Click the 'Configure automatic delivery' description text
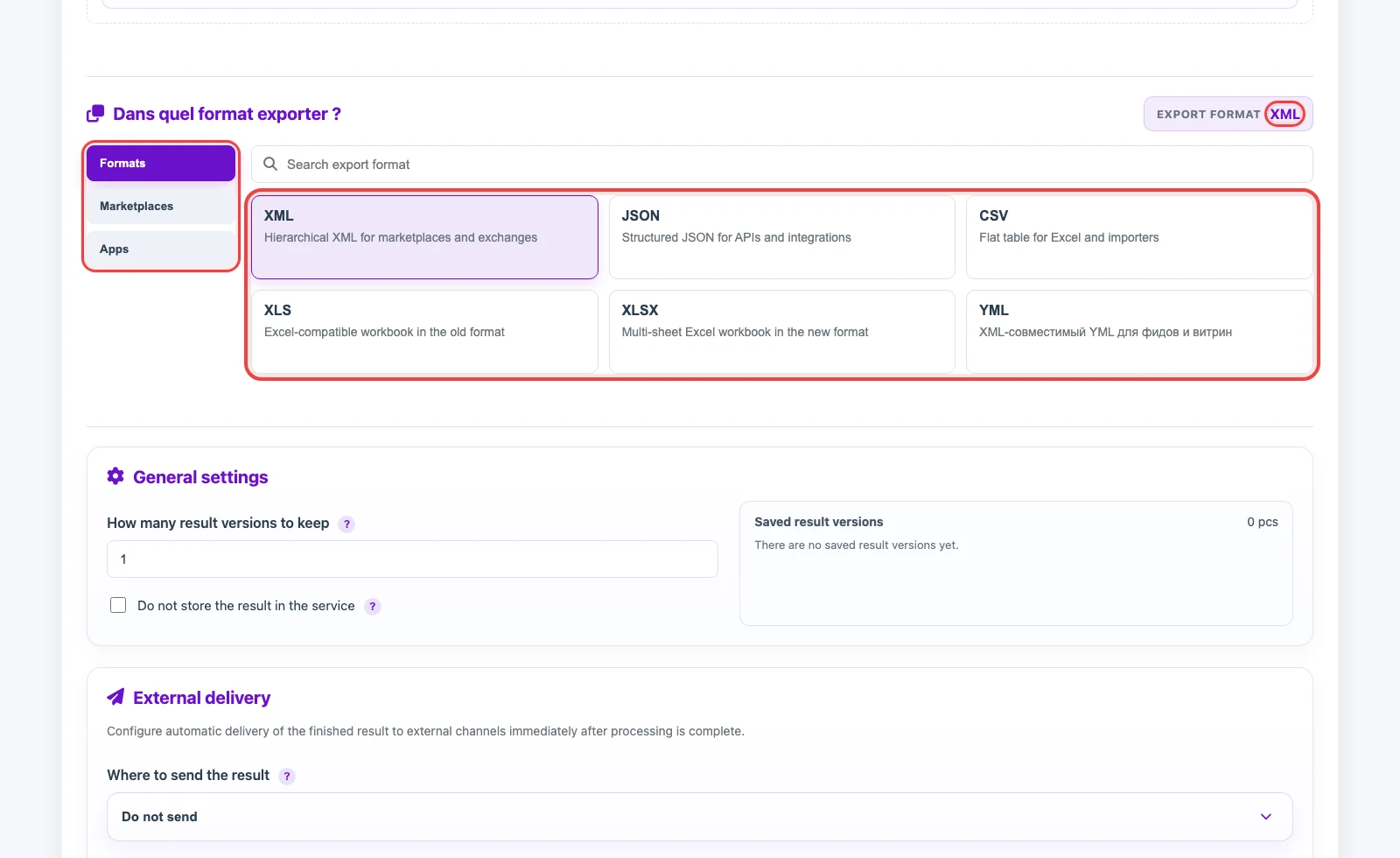This screenshot has width=1400, height=858. pyautogui.click(x=425, y=731)
